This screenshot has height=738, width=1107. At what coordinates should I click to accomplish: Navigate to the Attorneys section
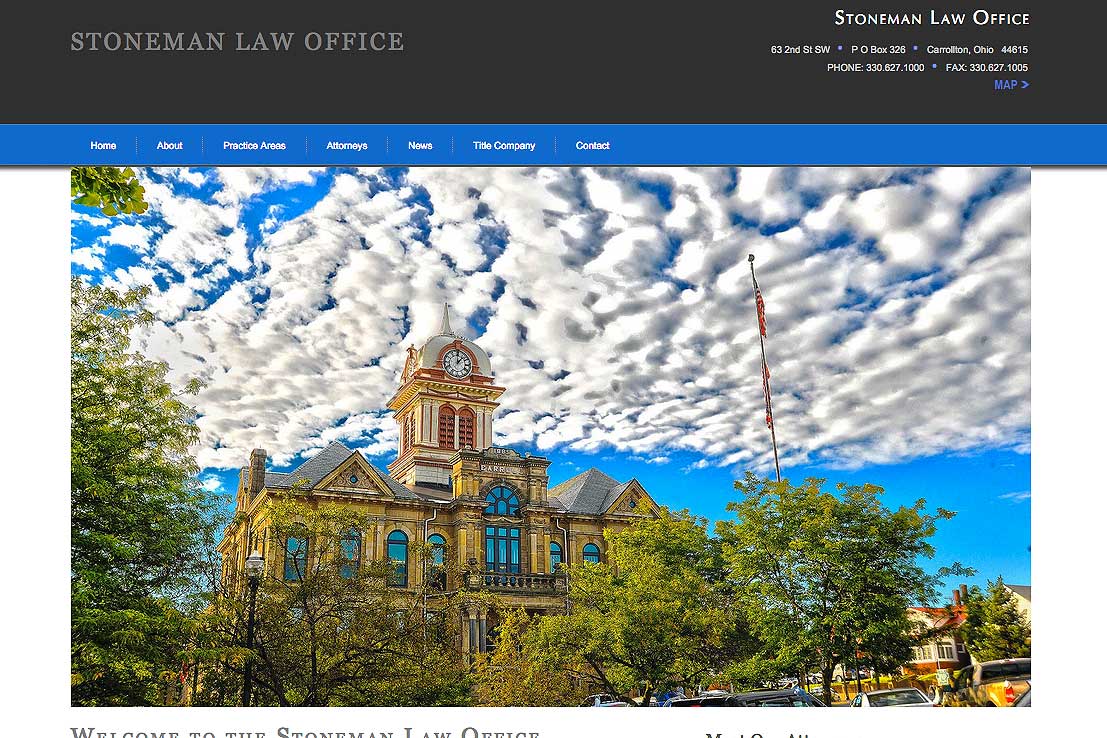(347, 145)
